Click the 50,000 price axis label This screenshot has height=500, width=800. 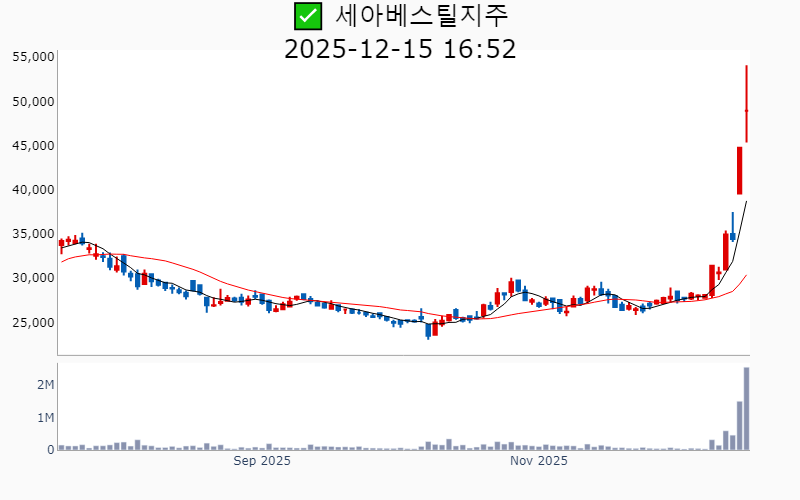[32, 101]
